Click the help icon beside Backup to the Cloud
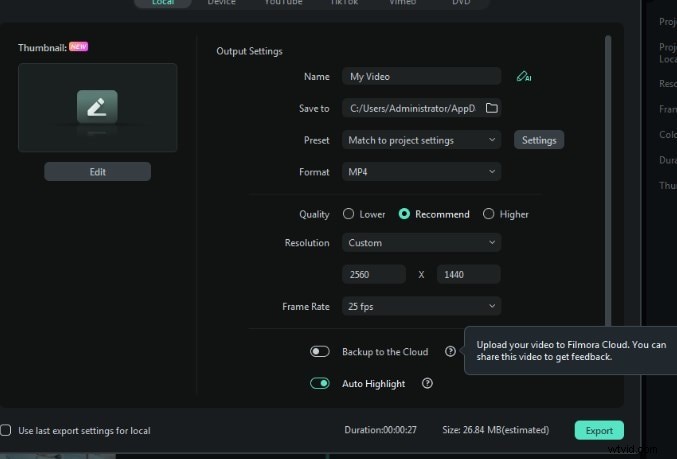 coord(450,352)
